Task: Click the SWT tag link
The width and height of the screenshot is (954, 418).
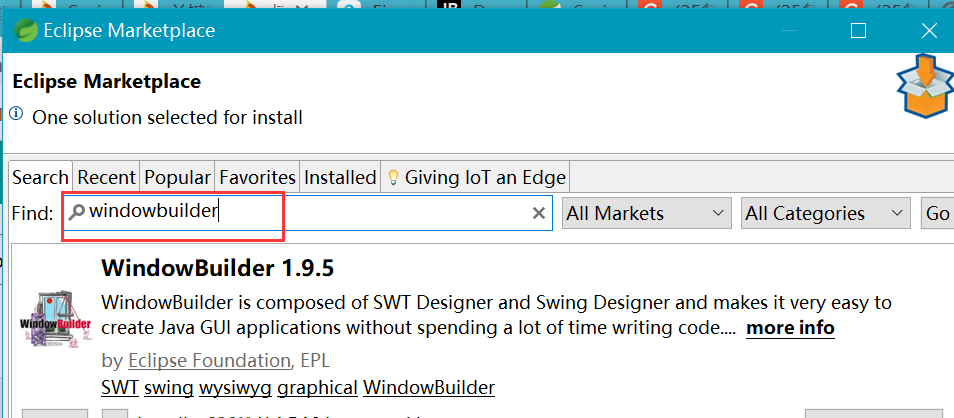Action: click(x=120, y=388)
